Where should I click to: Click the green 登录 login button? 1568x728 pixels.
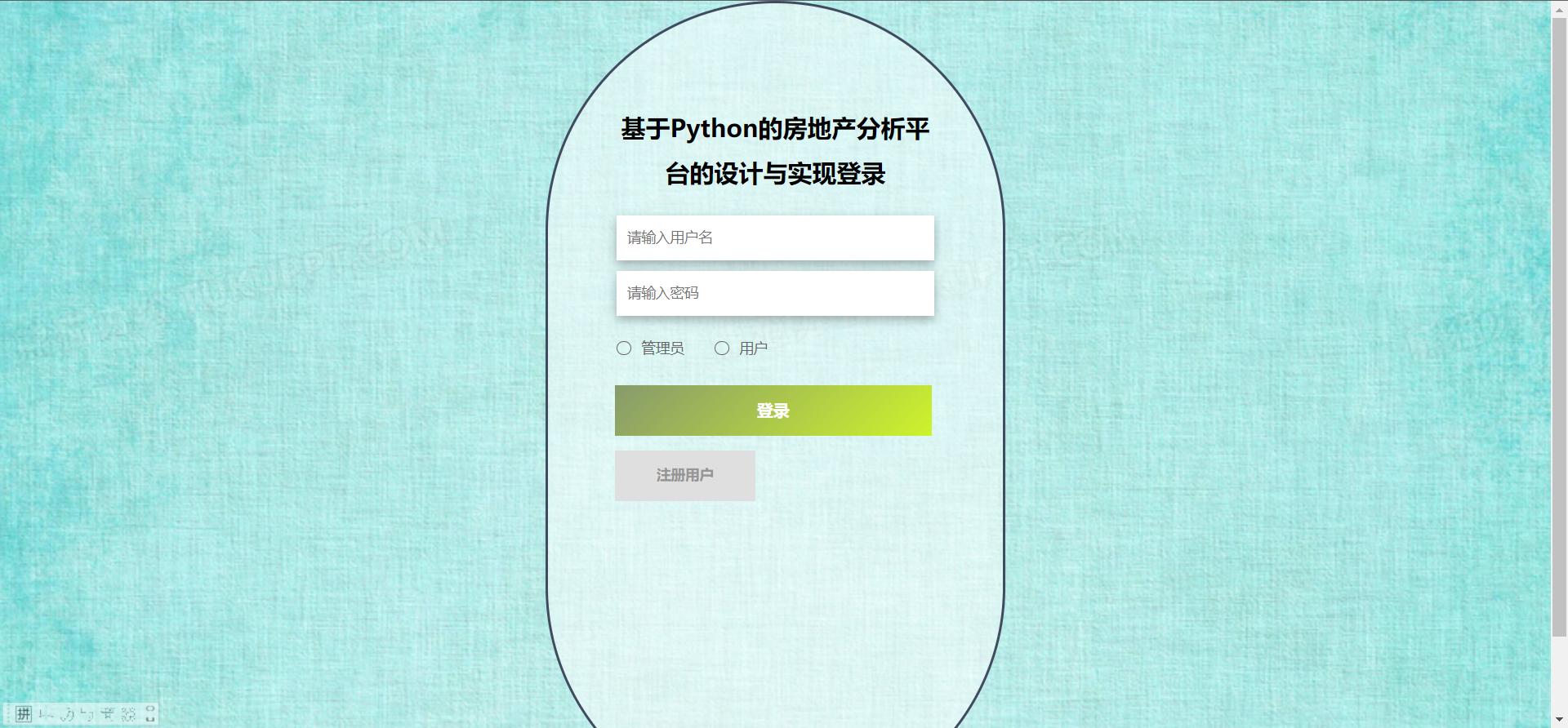[773, 411]
